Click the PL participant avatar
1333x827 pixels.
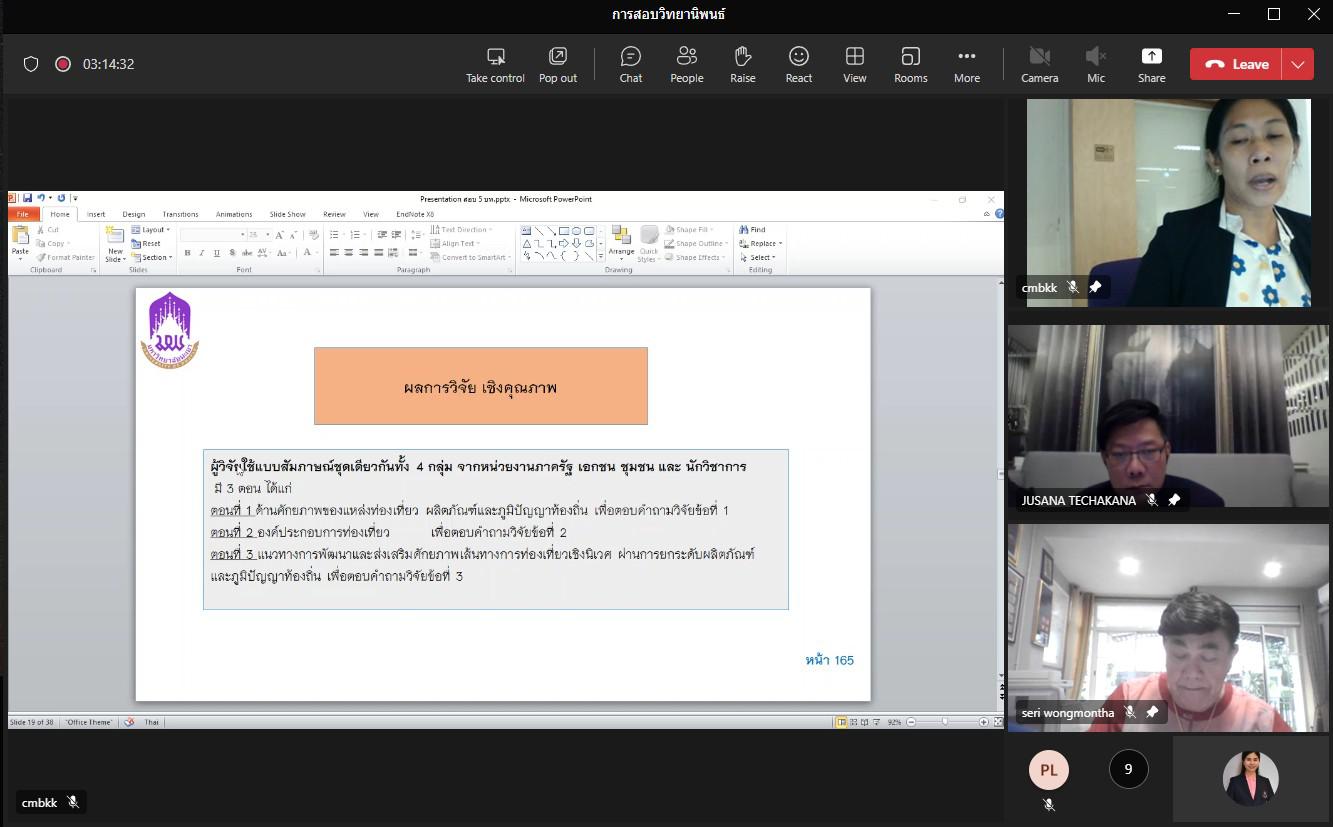pos(1049,770)
